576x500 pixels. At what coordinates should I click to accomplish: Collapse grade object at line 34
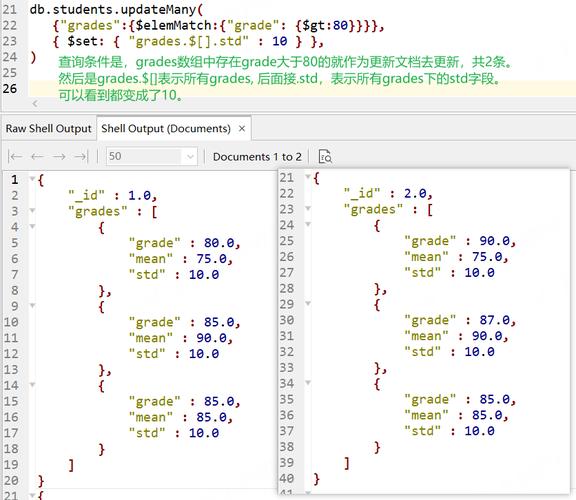tap(308, 383)
